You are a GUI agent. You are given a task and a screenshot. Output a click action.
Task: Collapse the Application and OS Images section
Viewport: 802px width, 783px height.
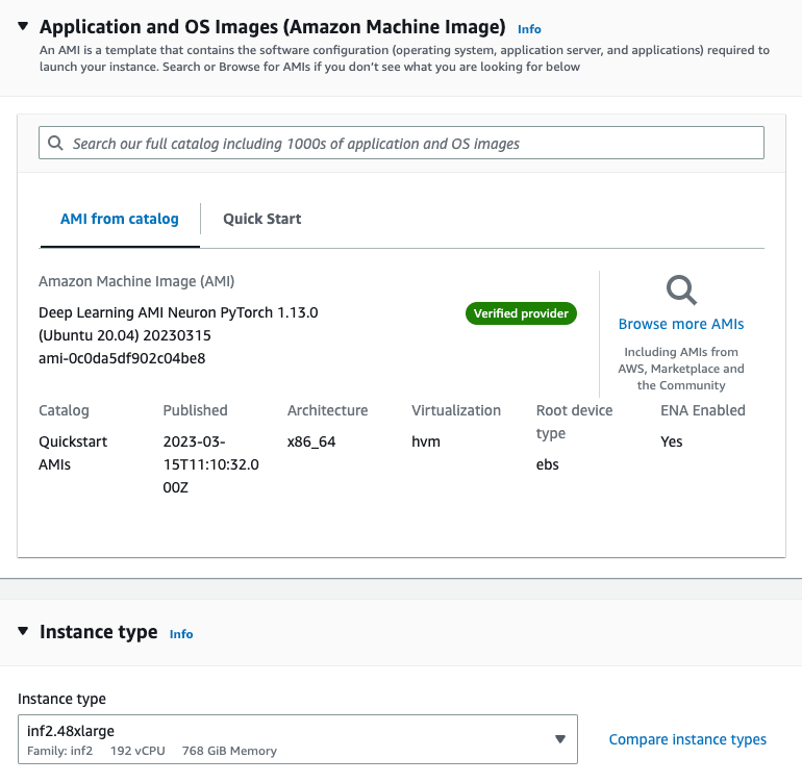click(24, 26)
